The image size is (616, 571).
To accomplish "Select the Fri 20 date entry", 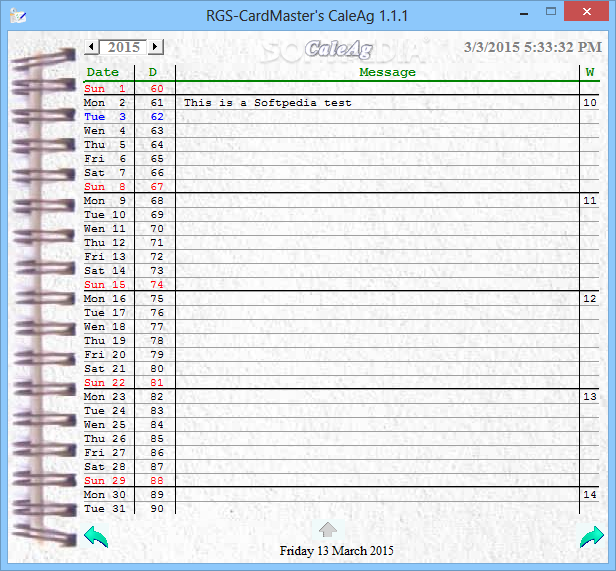I will [104, 355].
